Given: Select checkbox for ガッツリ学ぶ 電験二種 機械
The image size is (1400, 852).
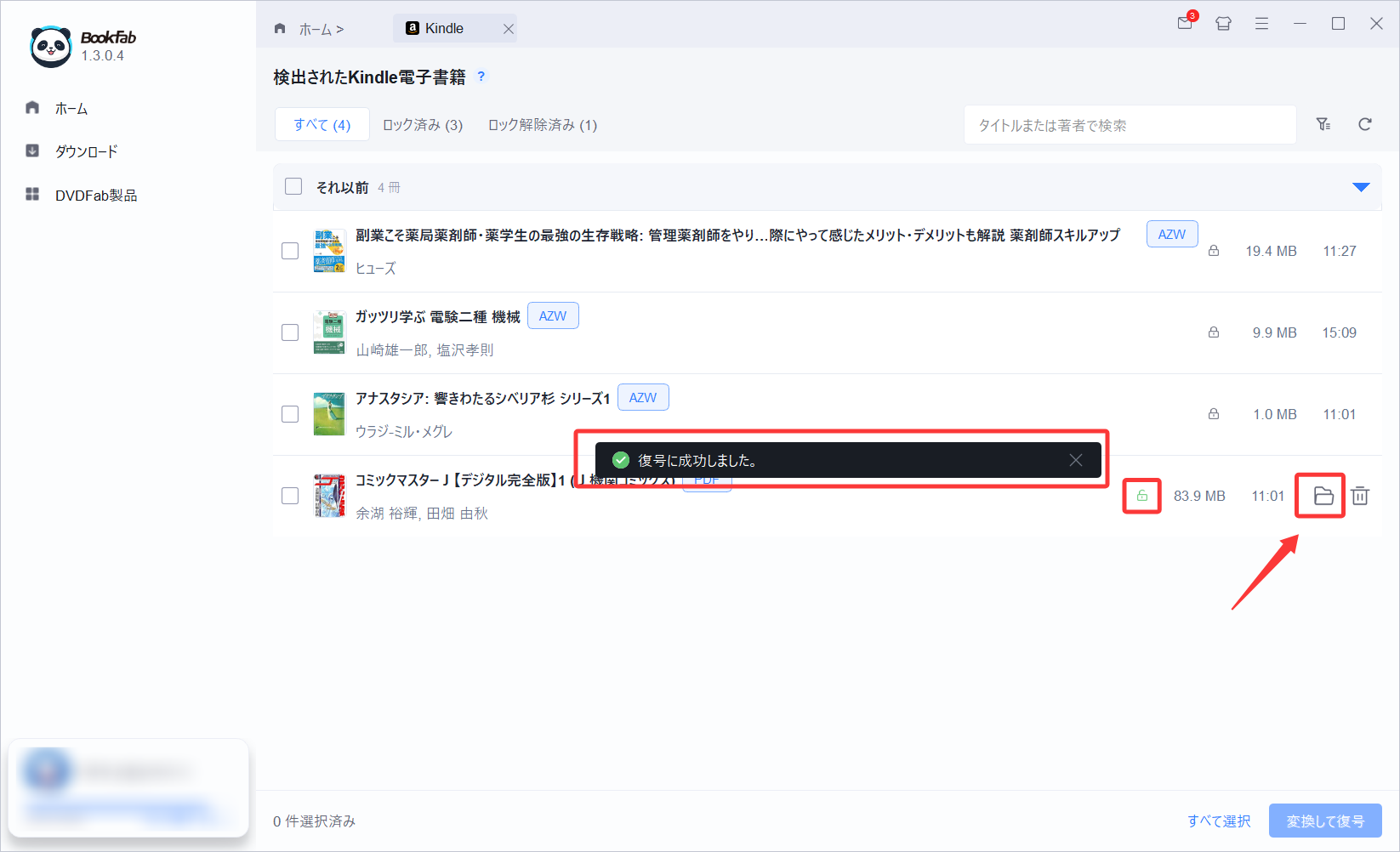Looking at the screenshot, I should 290,332.
